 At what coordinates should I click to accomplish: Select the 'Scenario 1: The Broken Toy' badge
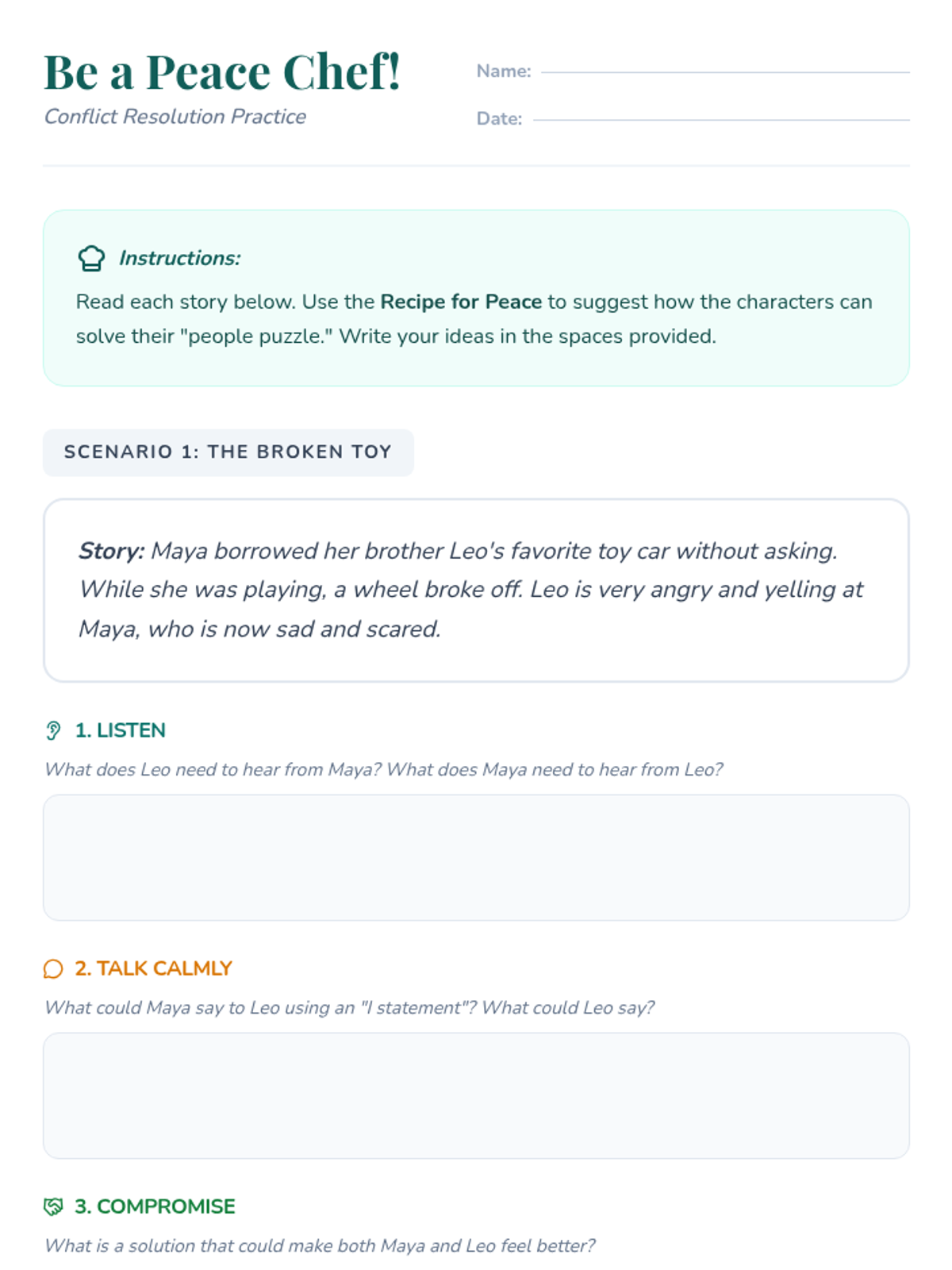(228, 452)
